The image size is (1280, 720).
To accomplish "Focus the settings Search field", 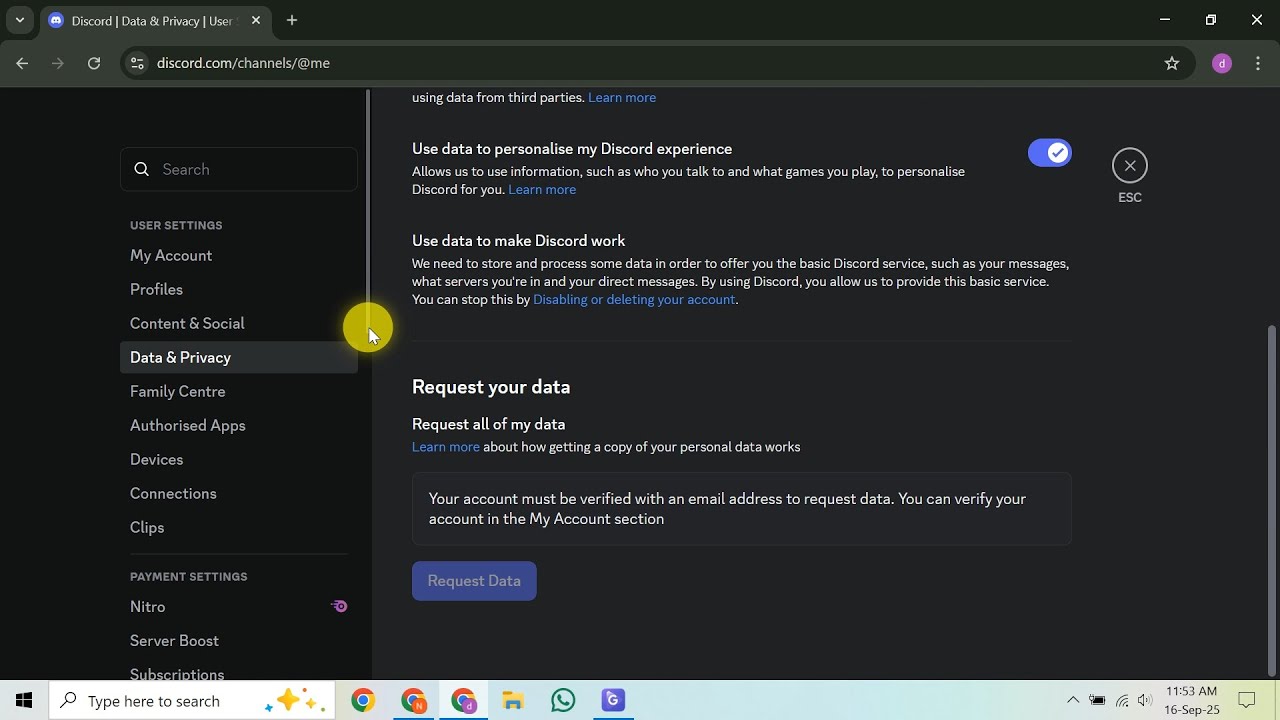I will [239, 169].
